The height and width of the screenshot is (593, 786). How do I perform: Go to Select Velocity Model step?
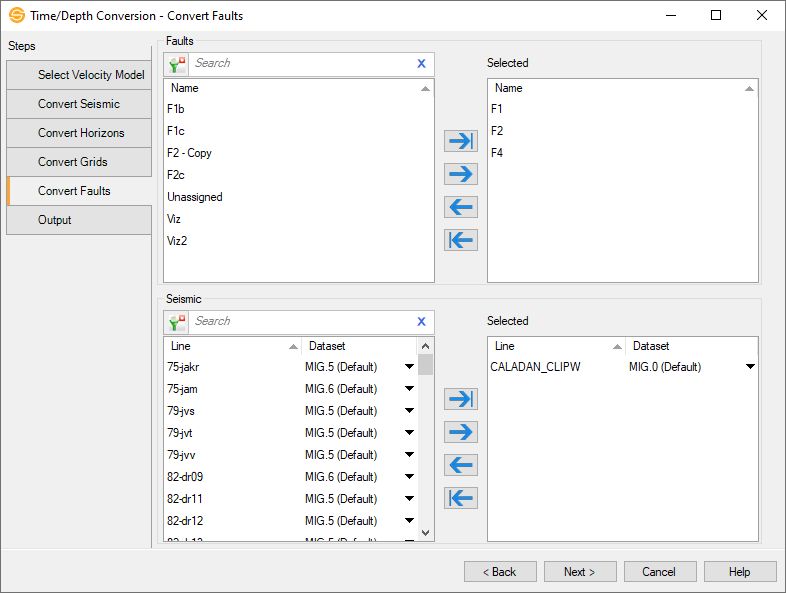tap(79, 75)
